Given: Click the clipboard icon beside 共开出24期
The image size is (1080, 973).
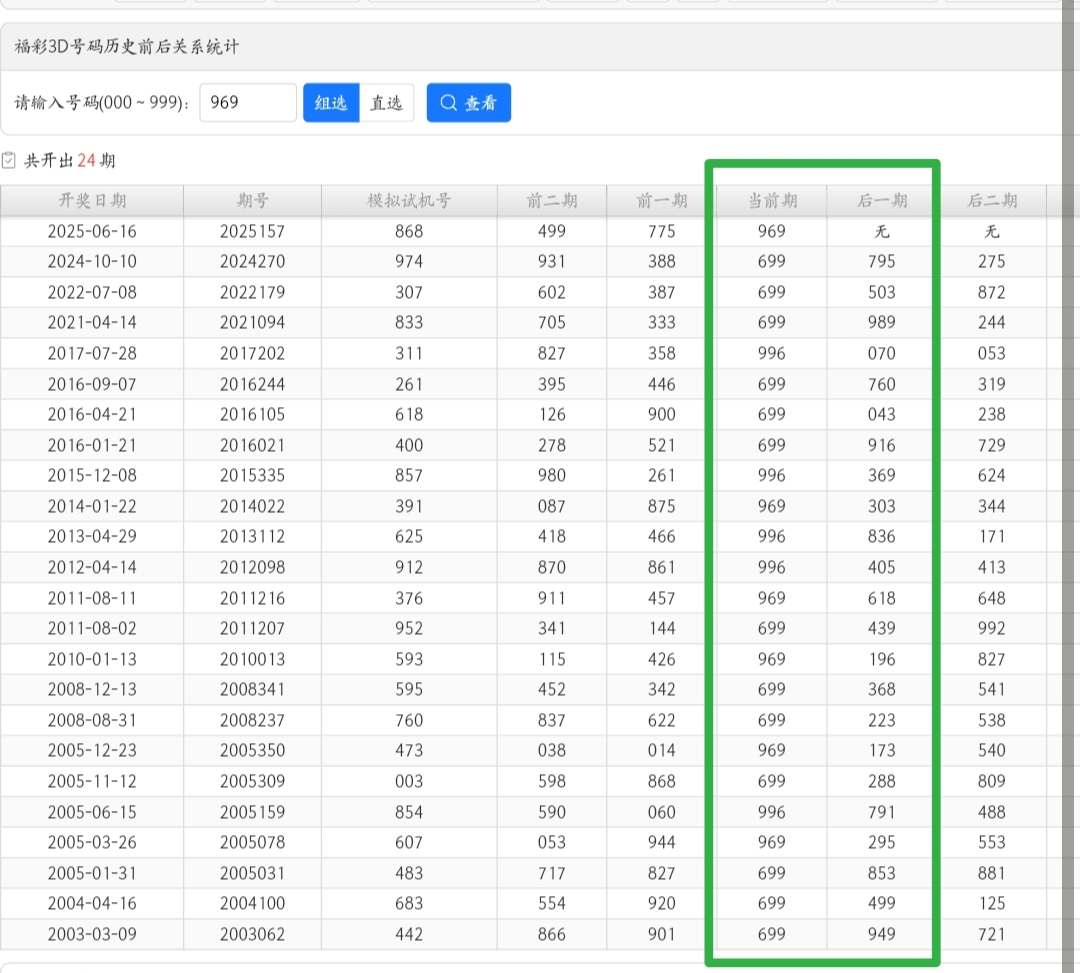Looking at the screenshot, I should pos(8,160).
